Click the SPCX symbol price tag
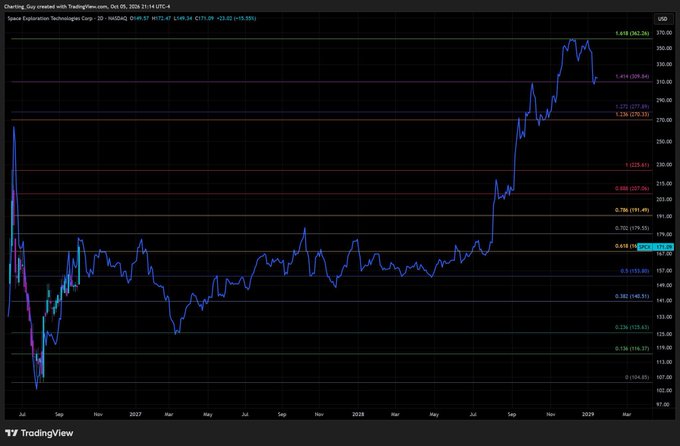Screen dimensions: 680x446 coord(645,247)
